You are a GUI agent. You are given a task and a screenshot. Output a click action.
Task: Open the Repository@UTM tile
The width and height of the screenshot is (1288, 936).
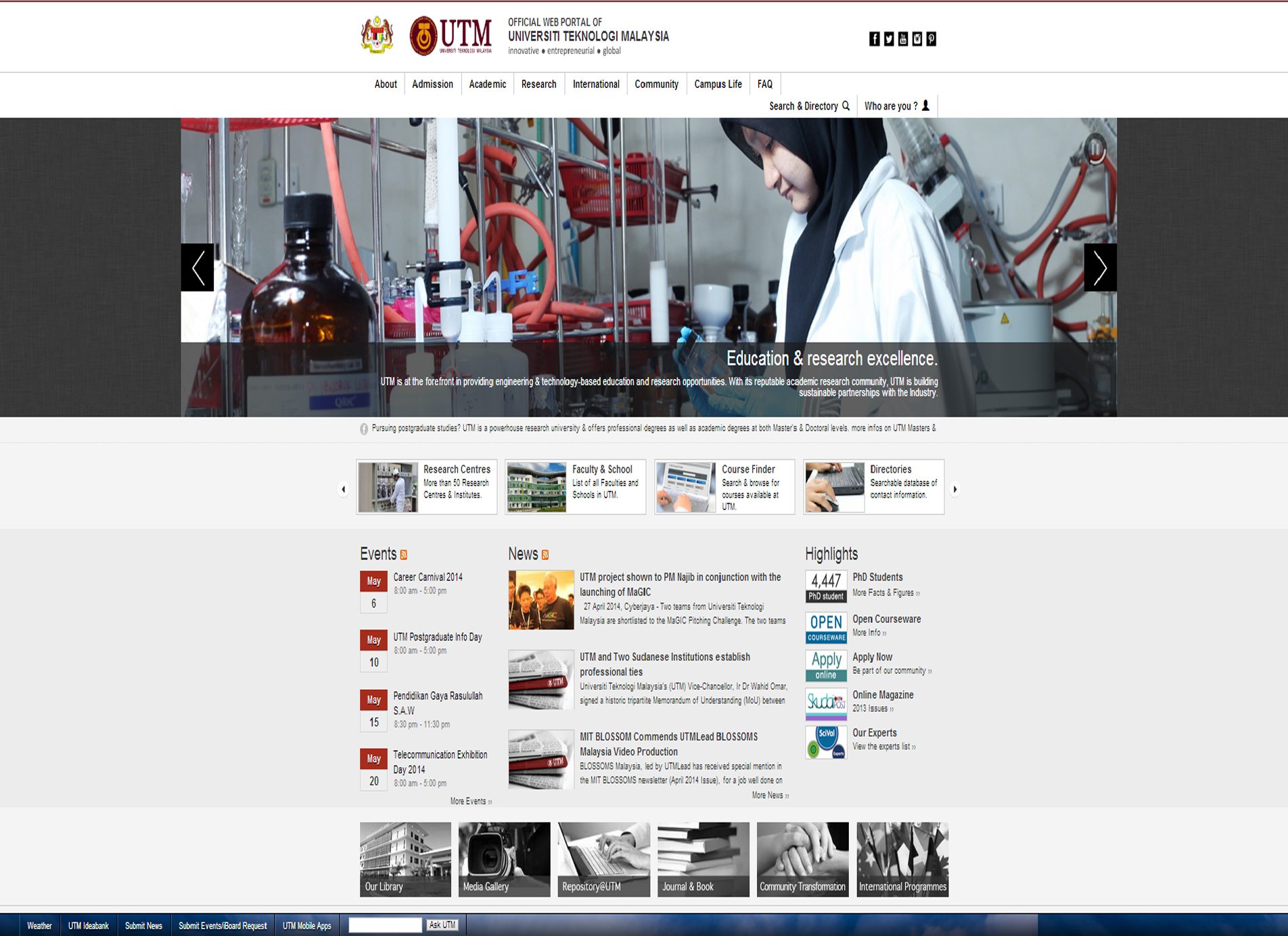pyautogui.click(x=603, y=860)
